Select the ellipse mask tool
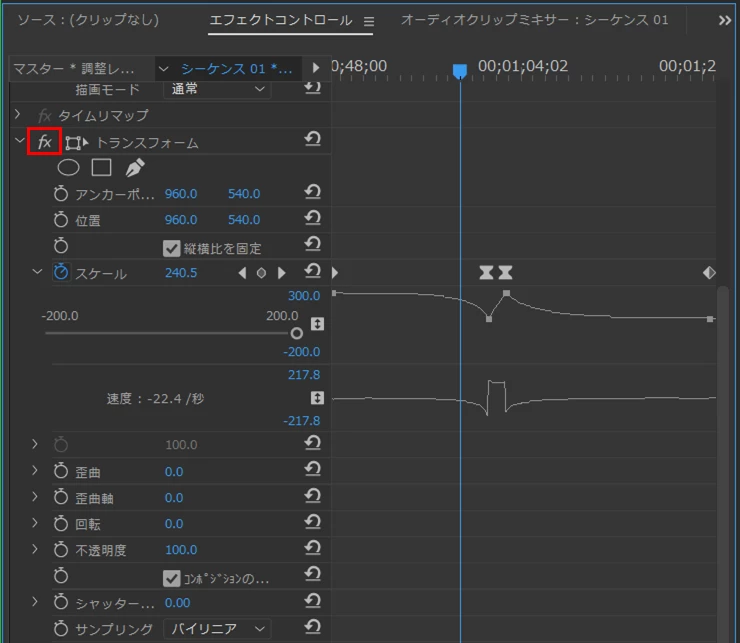Image resolution: width=740 pixels, height=643 pixels. click(68, 168)
